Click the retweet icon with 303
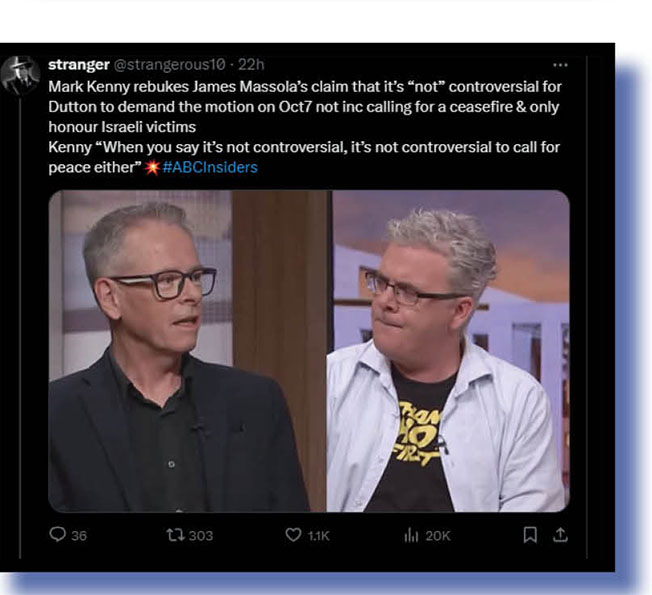Viewport: 652px width, 595px height. [175, 535]
